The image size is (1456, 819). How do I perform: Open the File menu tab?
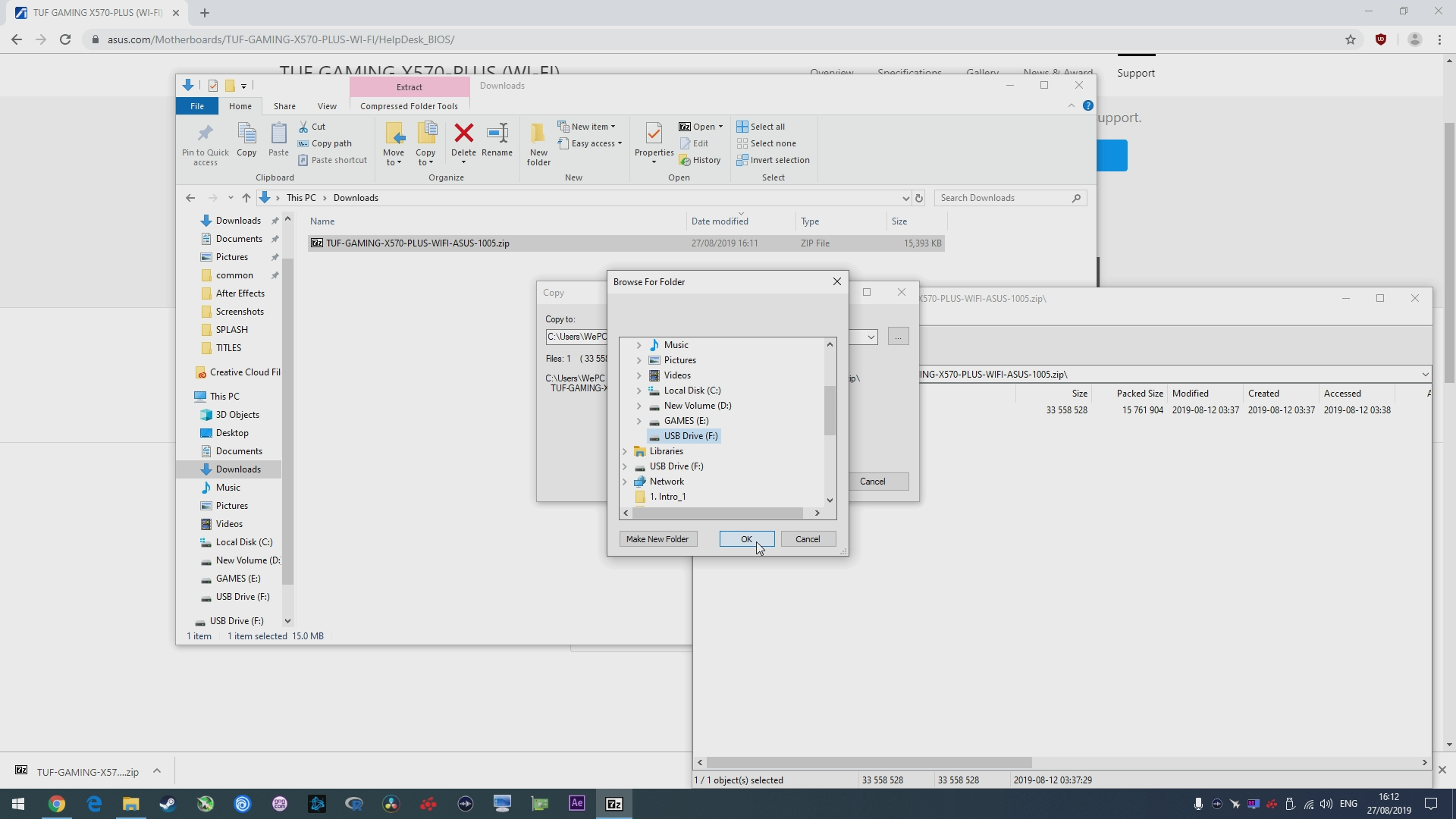pos(196,106)
